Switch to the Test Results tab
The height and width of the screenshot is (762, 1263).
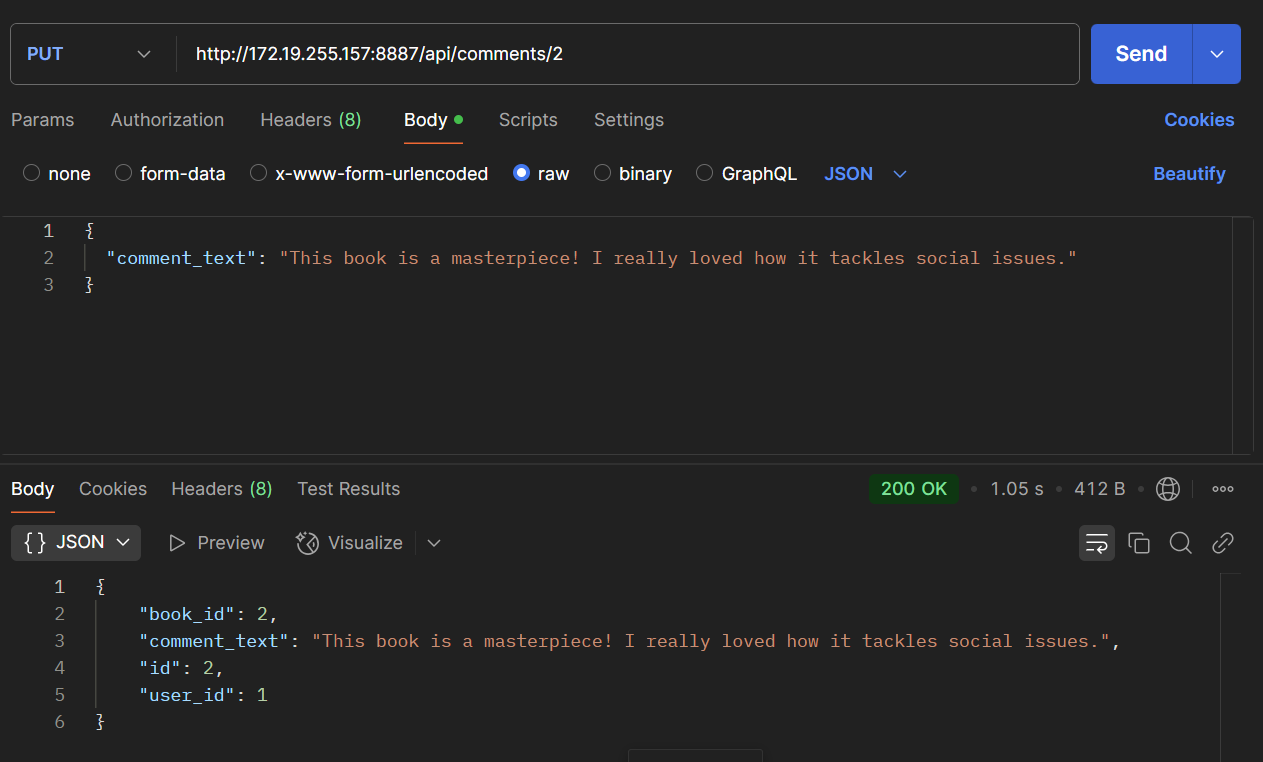point(349,489)
